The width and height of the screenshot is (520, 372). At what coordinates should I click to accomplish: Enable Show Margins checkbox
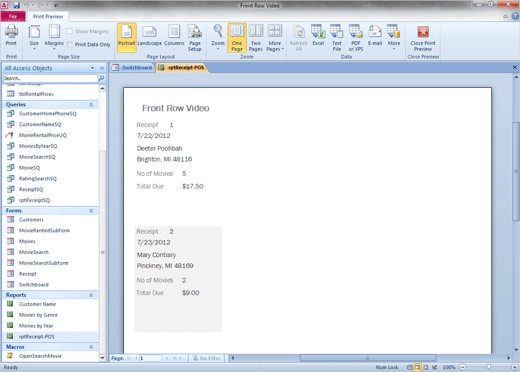[x=70, y=31]
